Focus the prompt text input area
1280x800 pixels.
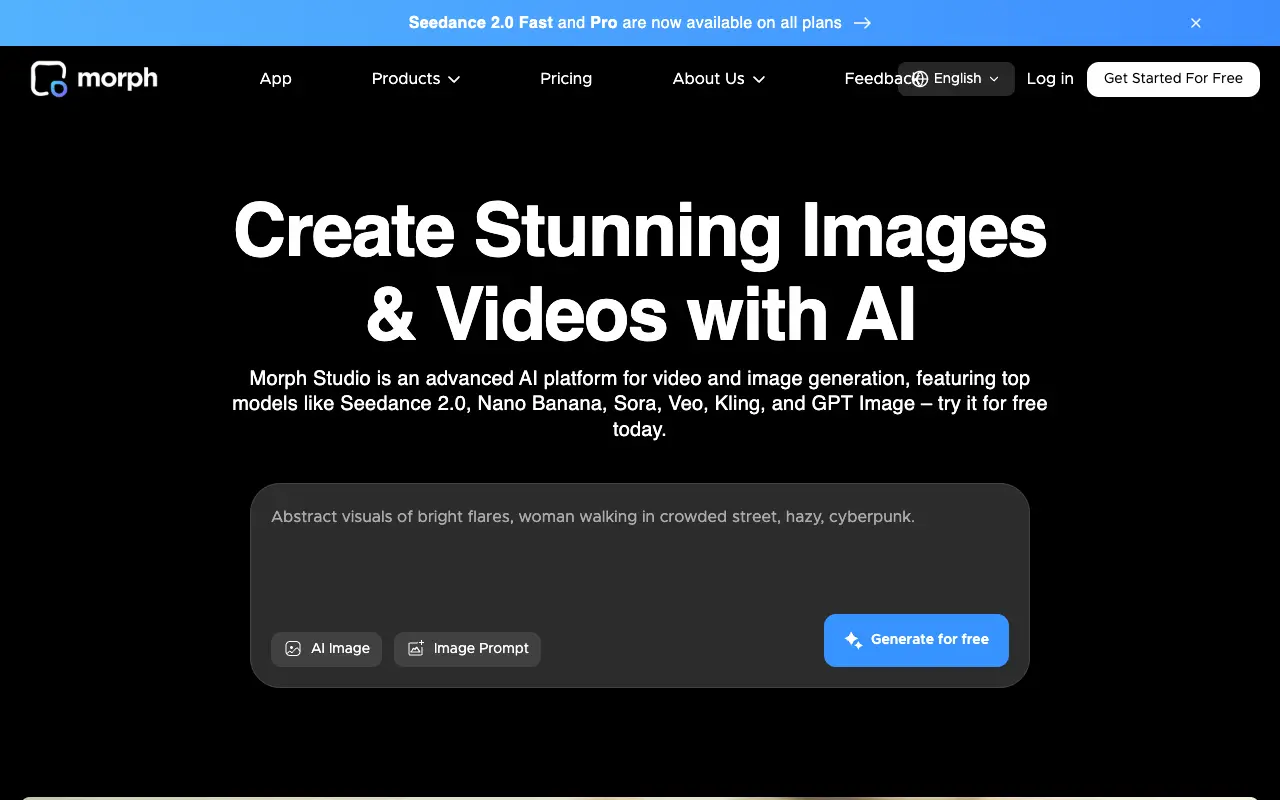point(640,555)
